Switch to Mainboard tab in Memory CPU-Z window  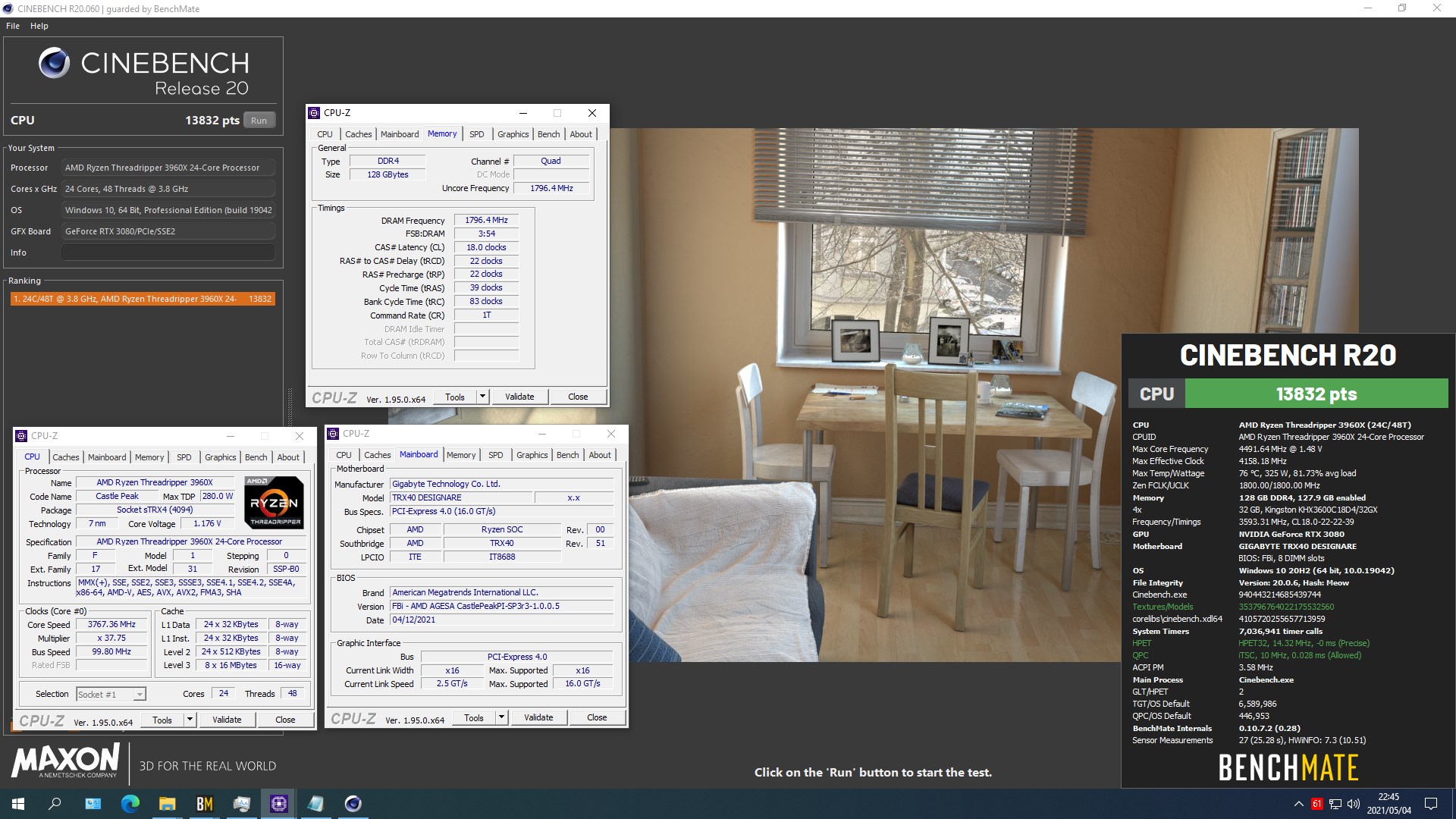pyautogui.click(x=400, y=134)
